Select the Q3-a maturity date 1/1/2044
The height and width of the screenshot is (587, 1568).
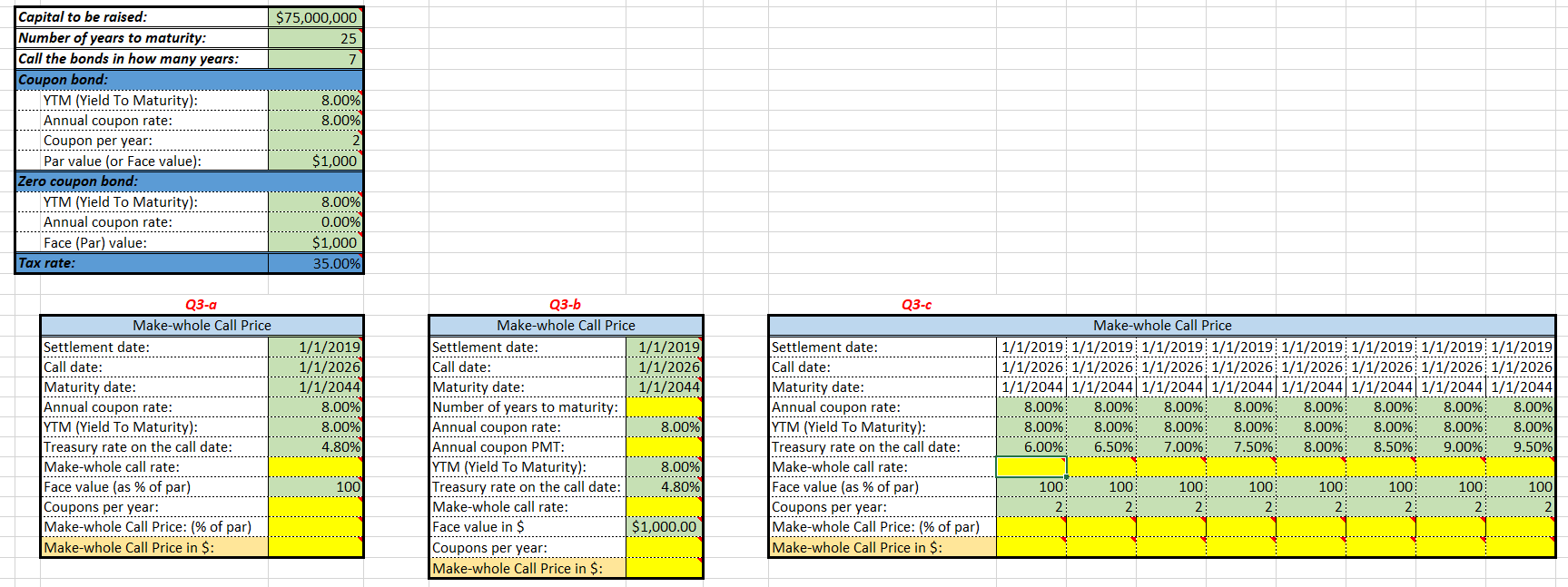[315, 386]
